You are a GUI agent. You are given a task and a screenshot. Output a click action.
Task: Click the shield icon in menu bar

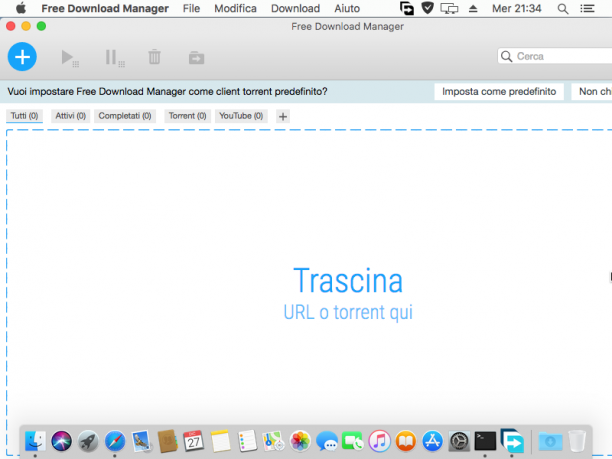click(x=428, y=8)
